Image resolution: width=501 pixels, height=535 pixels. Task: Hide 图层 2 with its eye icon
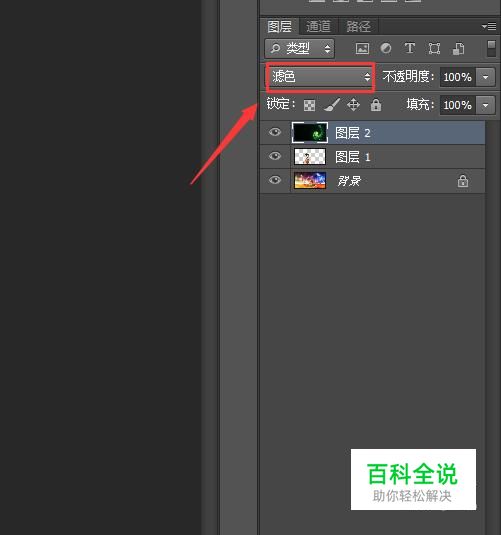275,132
